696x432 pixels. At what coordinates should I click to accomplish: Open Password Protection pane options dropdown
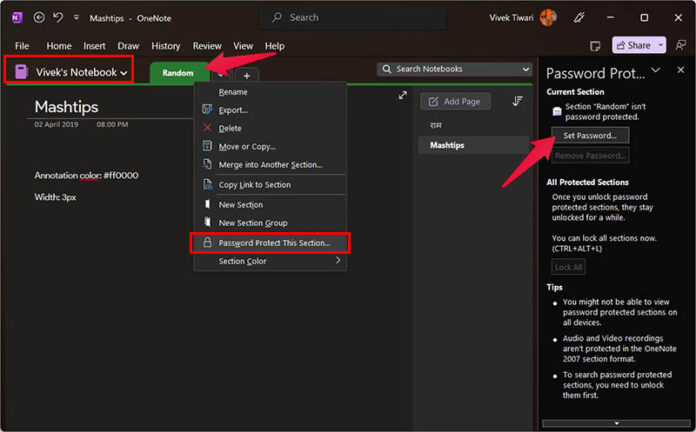pos(655,71)
